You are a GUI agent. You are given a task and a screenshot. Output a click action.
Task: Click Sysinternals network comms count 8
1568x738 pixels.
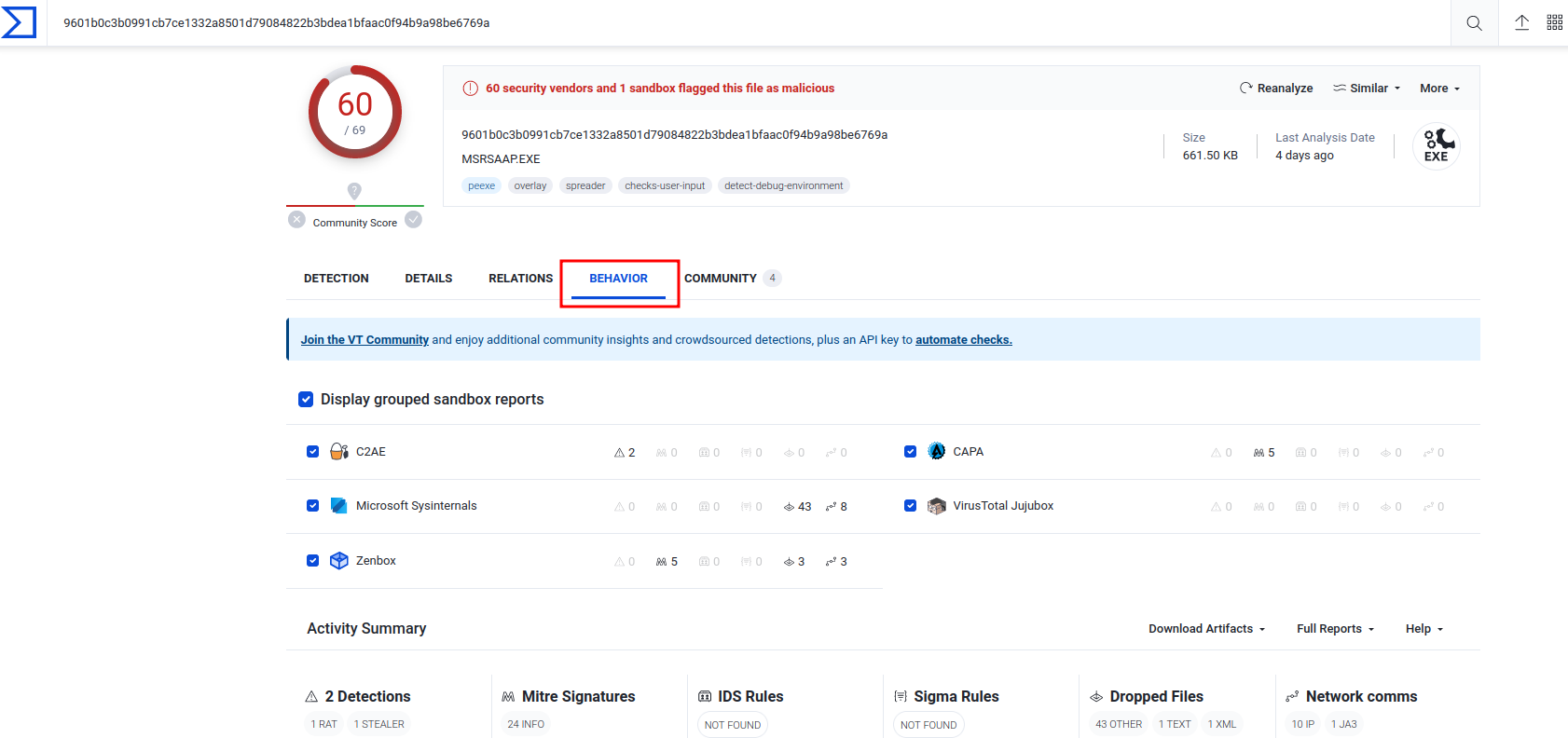tap(836, 507)
